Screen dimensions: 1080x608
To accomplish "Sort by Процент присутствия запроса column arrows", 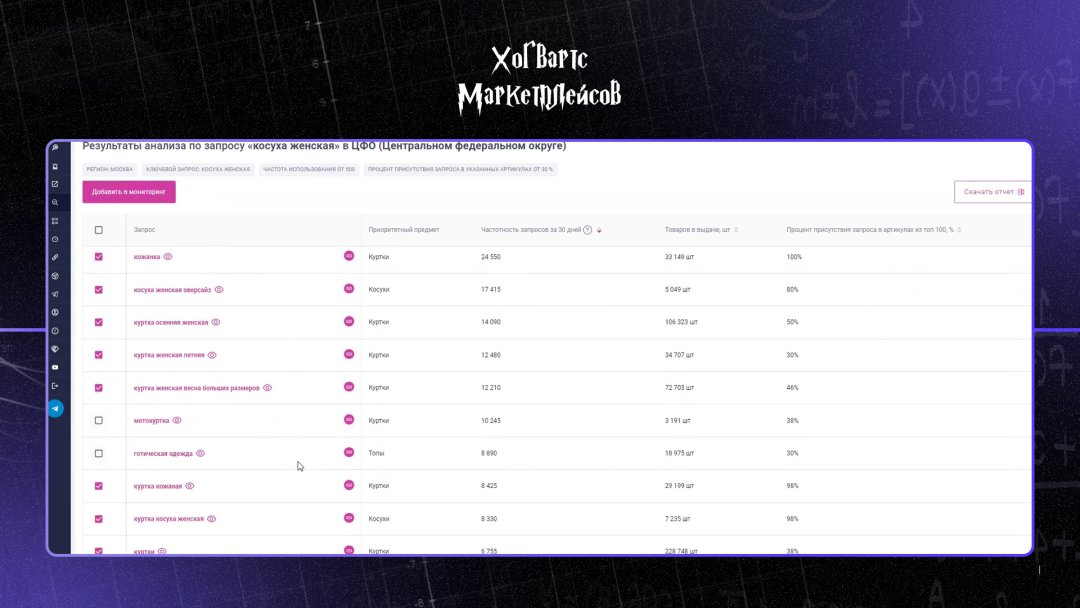I will tap(959, 230).
